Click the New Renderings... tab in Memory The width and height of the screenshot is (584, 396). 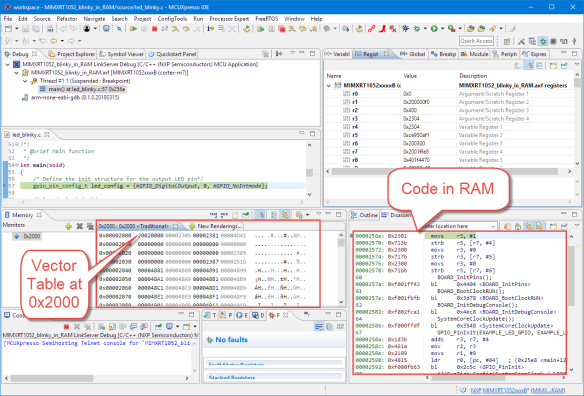click(x=216, y=226)
